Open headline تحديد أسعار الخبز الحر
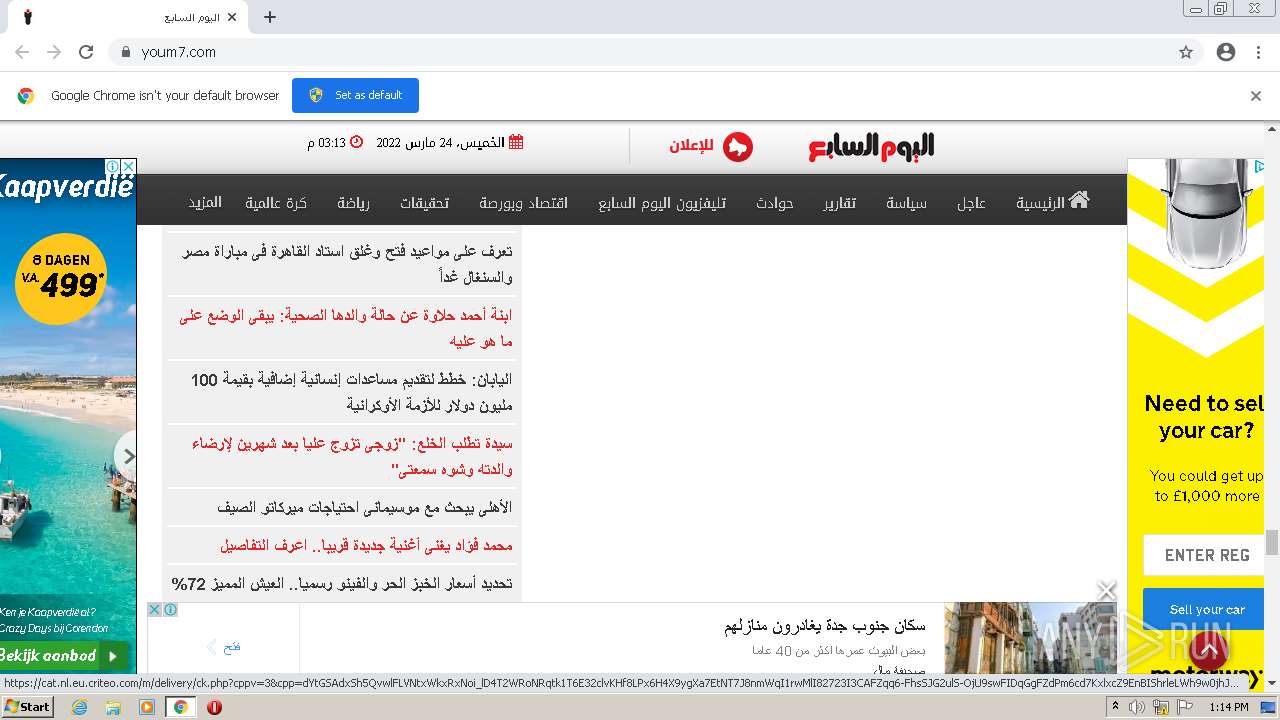The width and height of the screenshot is (1280, 720). pos(341,583)
